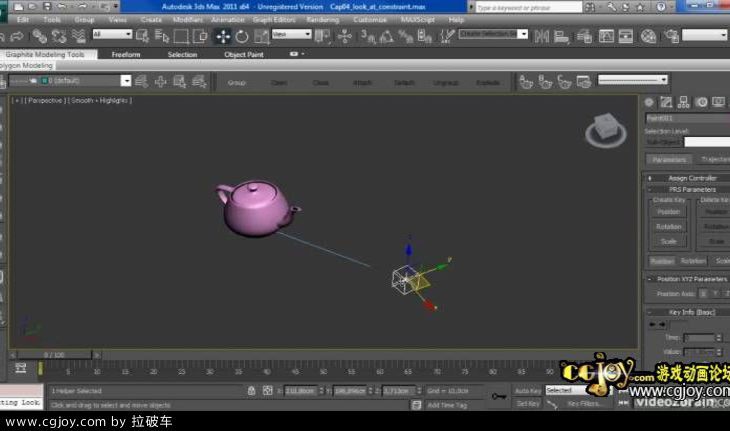Click the Set Keys key icon

click(x=498, y=396)
